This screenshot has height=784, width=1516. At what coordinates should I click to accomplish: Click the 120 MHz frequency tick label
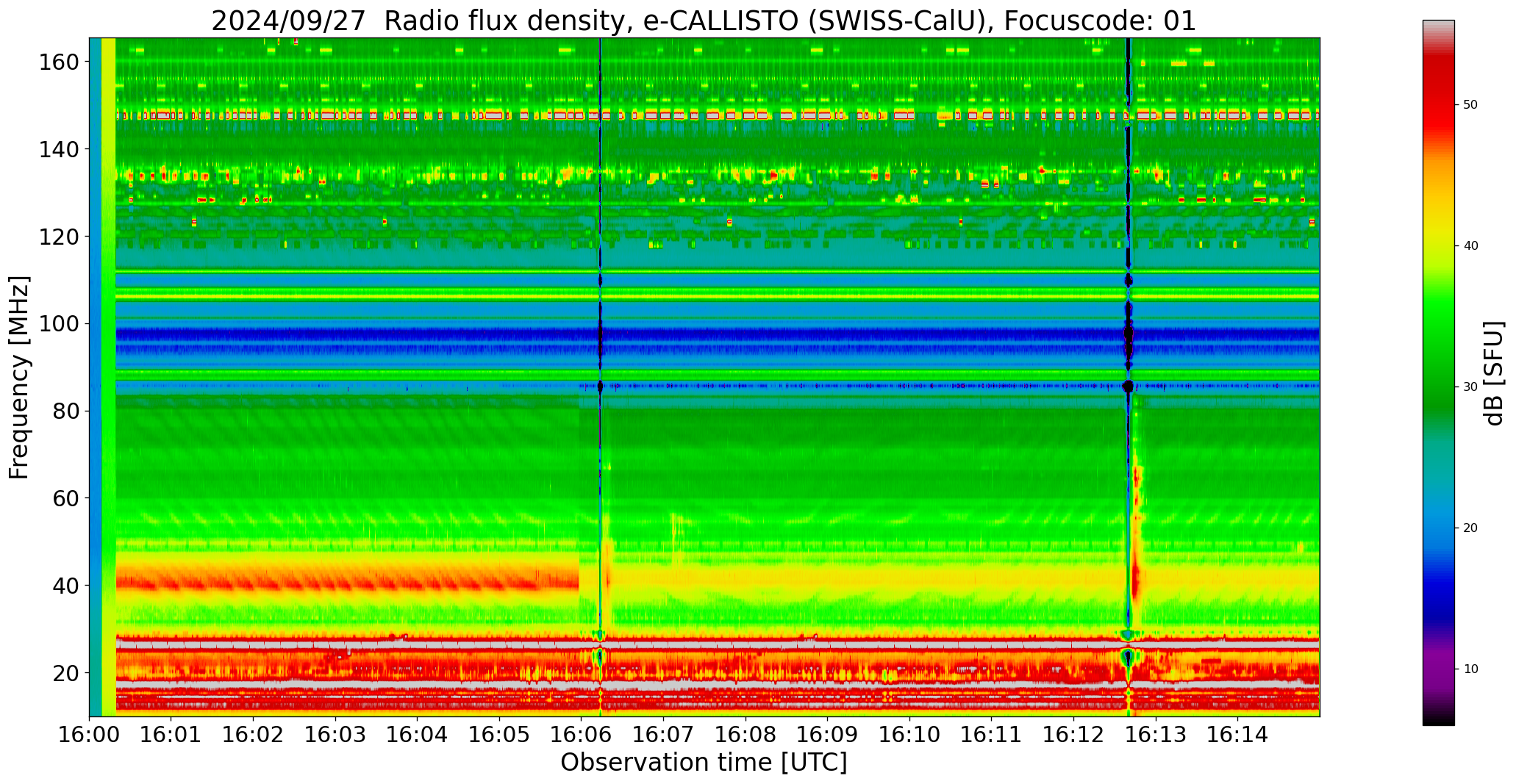59,237
